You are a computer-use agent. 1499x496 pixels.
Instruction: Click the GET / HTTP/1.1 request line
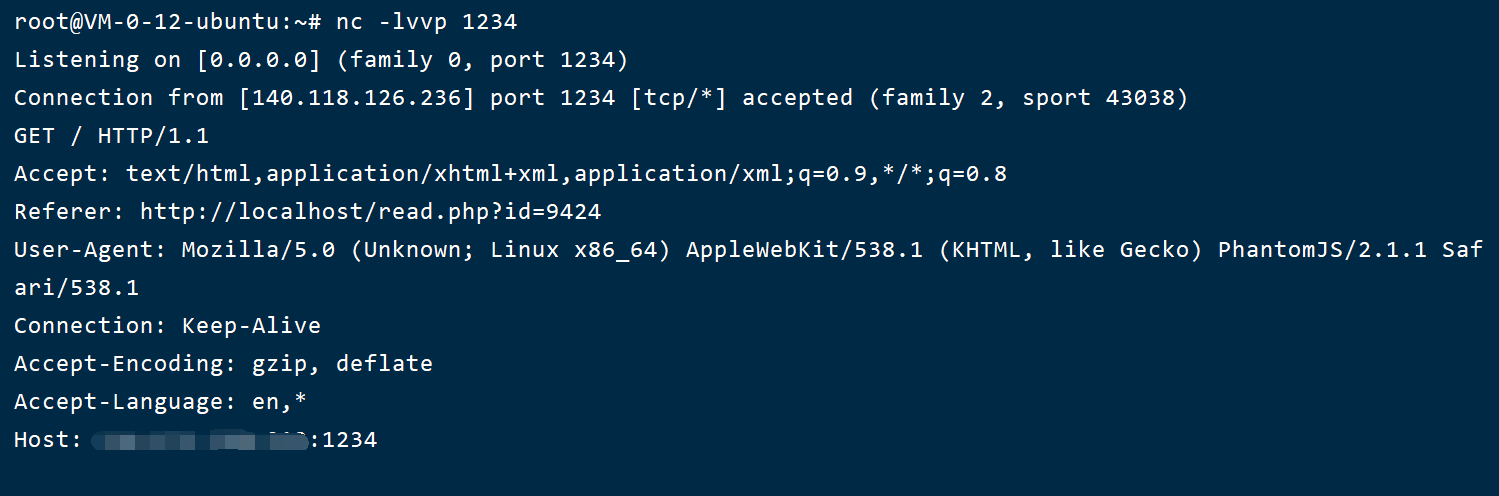click(x=112, y=135)
